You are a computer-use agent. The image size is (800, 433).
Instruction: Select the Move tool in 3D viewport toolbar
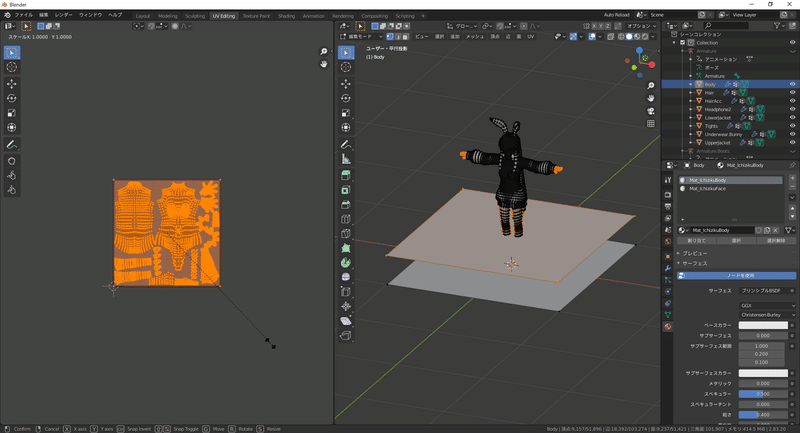click(346, 83)
